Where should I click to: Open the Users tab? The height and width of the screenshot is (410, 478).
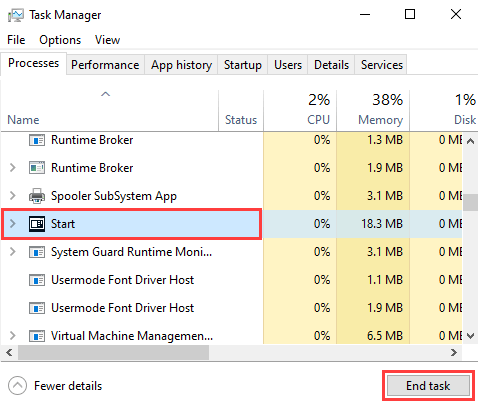coord(288,65)
